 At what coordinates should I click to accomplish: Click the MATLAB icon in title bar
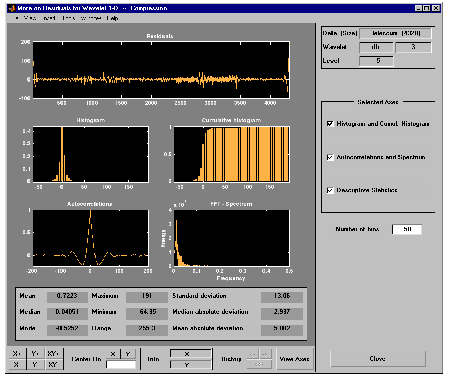click(x=12, y=8)
